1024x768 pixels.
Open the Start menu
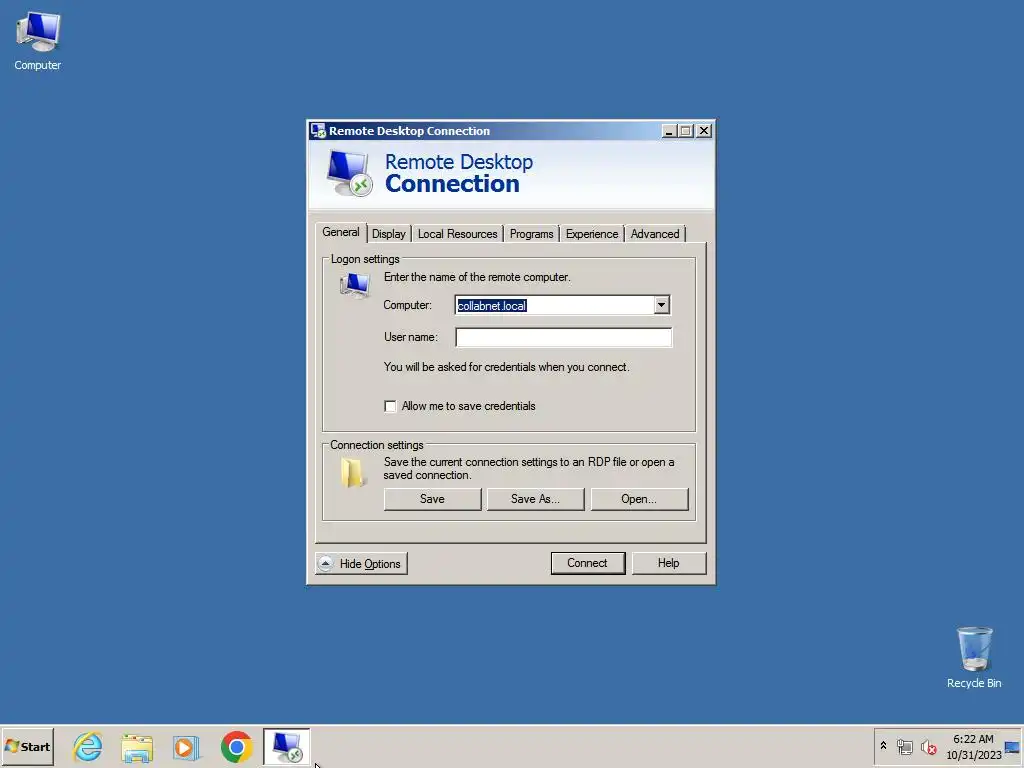(27, 746)
